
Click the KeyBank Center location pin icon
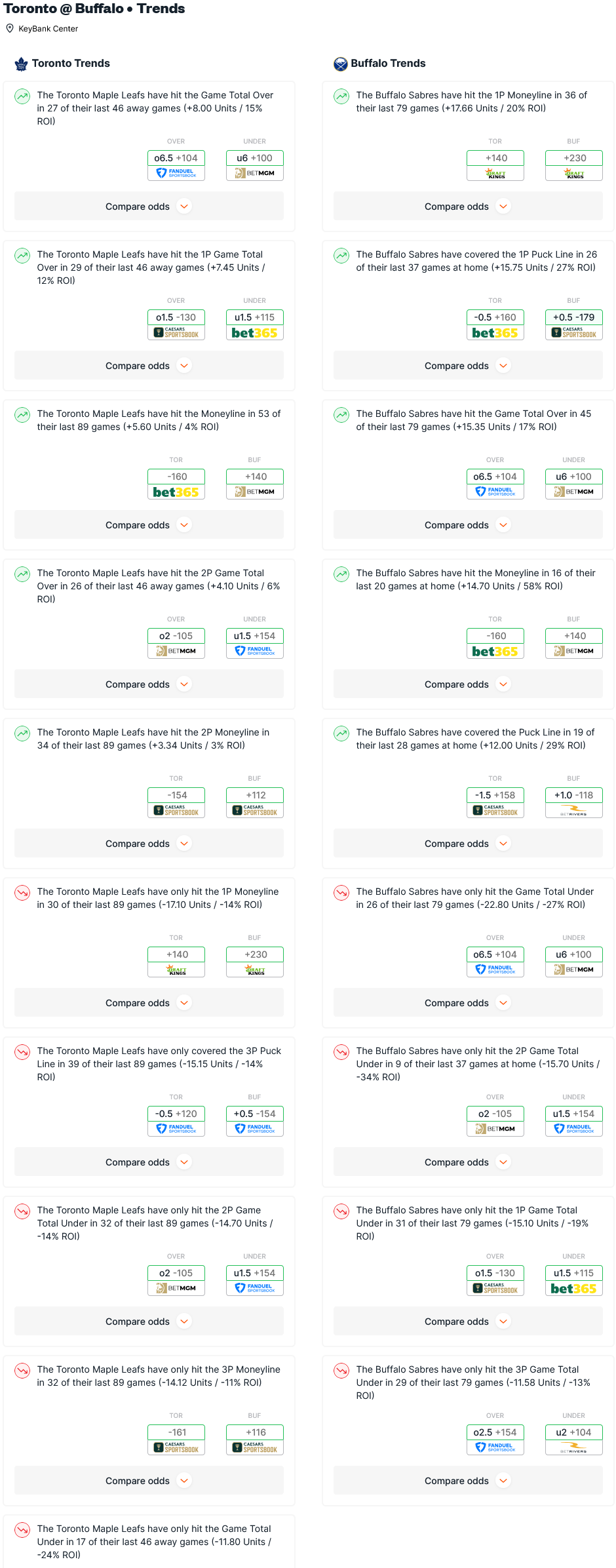(10, 28)
